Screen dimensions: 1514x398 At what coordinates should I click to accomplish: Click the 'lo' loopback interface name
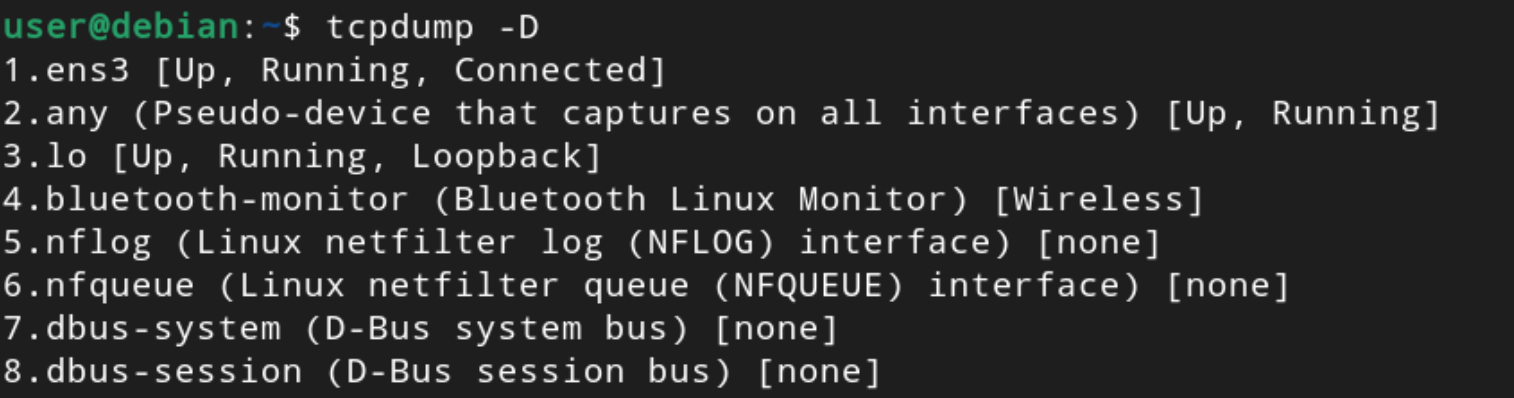(66, 157)
